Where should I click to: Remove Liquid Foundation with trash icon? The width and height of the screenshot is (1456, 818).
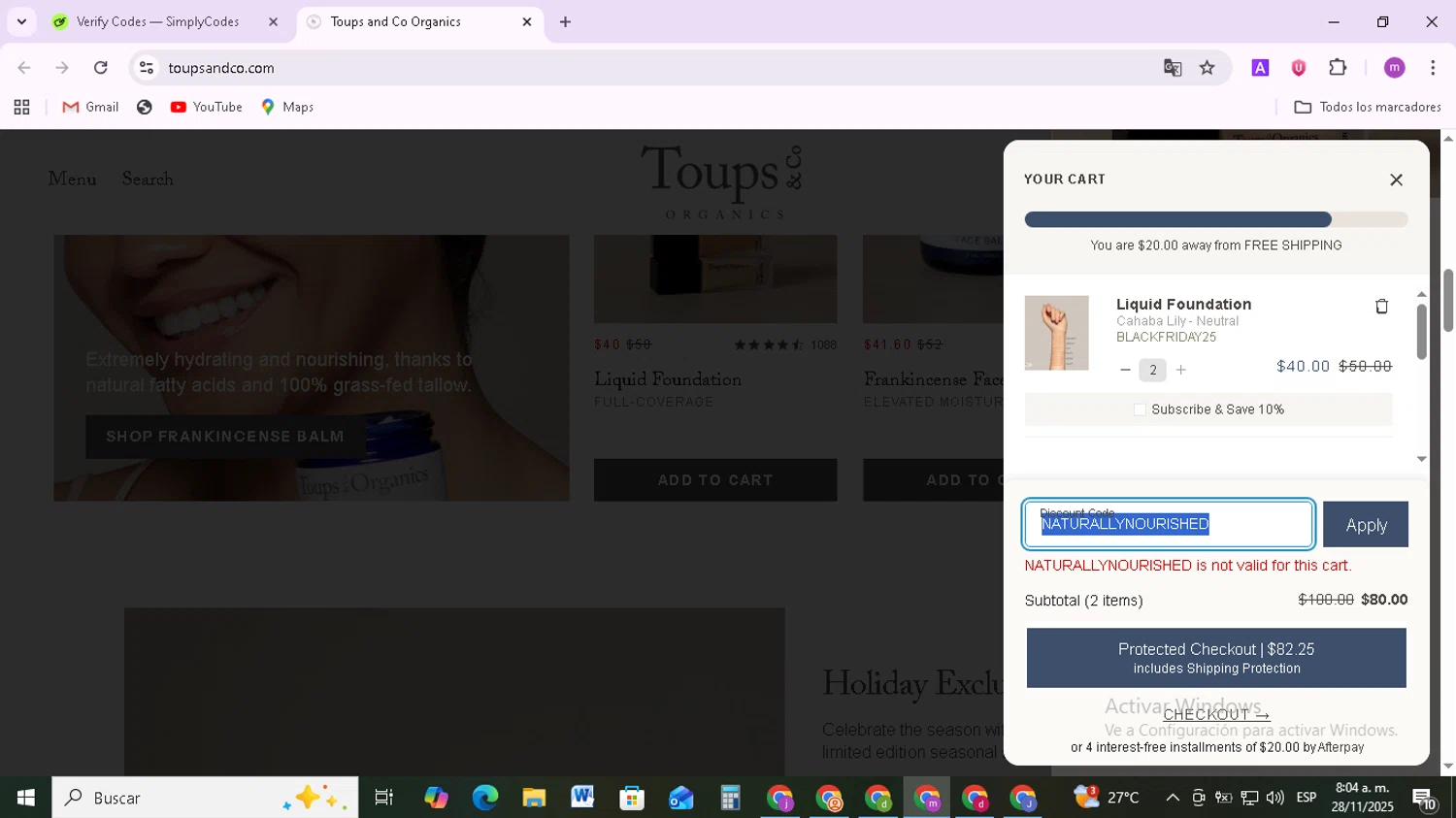(x=1381, y=307)
